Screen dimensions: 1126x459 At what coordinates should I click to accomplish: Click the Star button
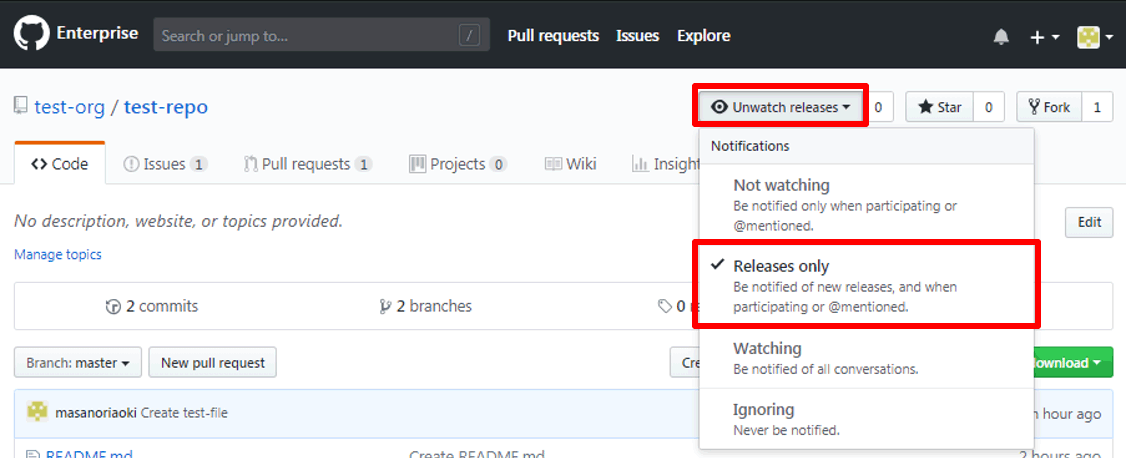coord(939,107)
